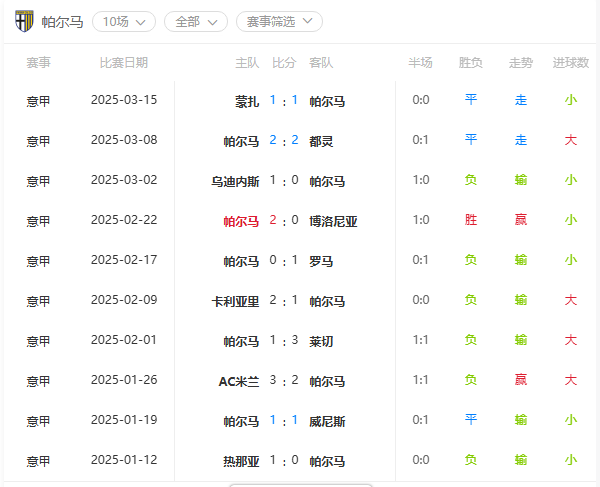Image resolution: width=600 pixels, height=487 pixels.
Task: Click the 3 : 2 score against AC米兰
Action: click(284, 380)
